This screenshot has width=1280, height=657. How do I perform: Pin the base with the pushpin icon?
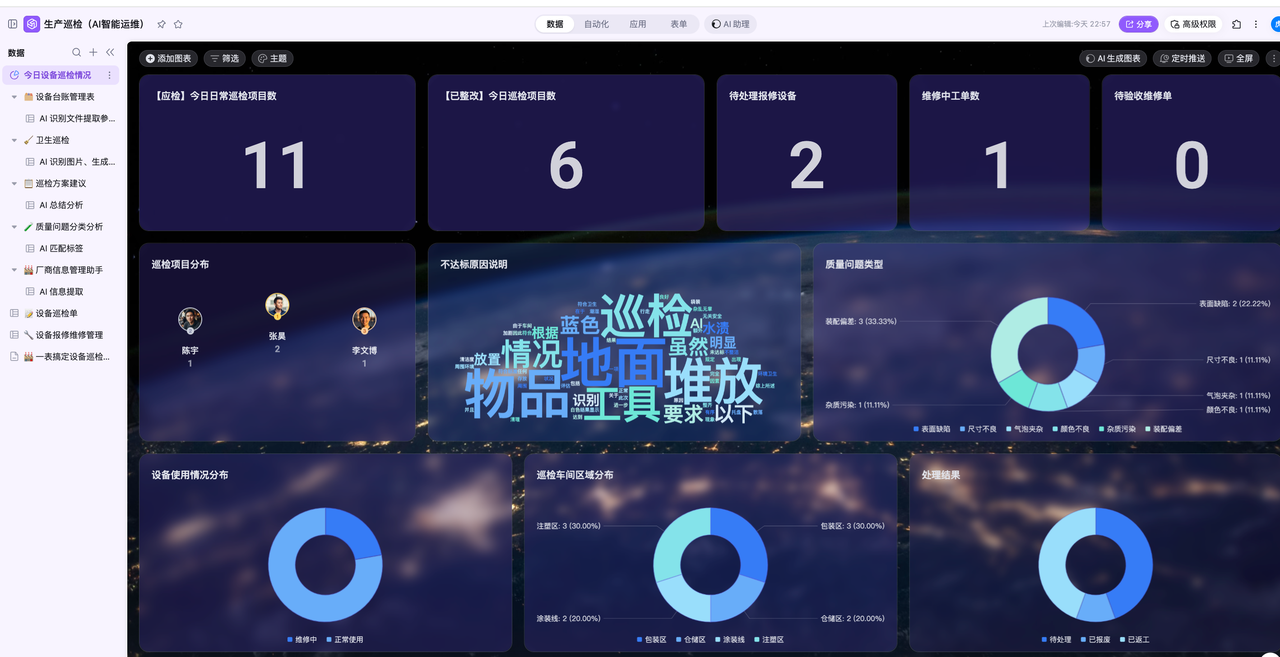(161, 24)
